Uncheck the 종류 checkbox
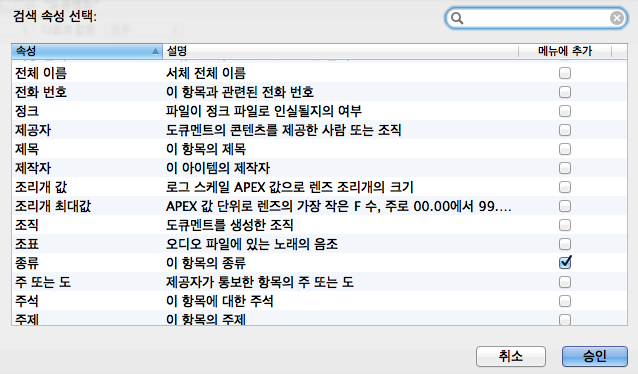638x374 pixels. point(565,262)
